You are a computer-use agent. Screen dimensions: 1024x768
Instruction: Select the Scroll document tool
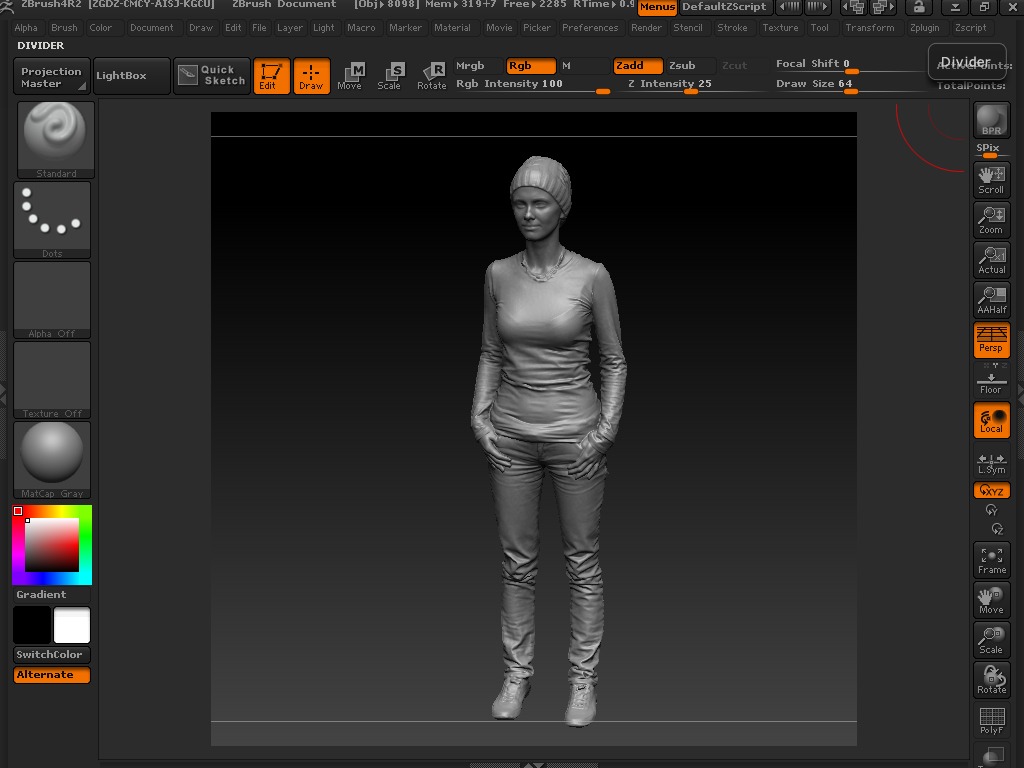[991, 180]
